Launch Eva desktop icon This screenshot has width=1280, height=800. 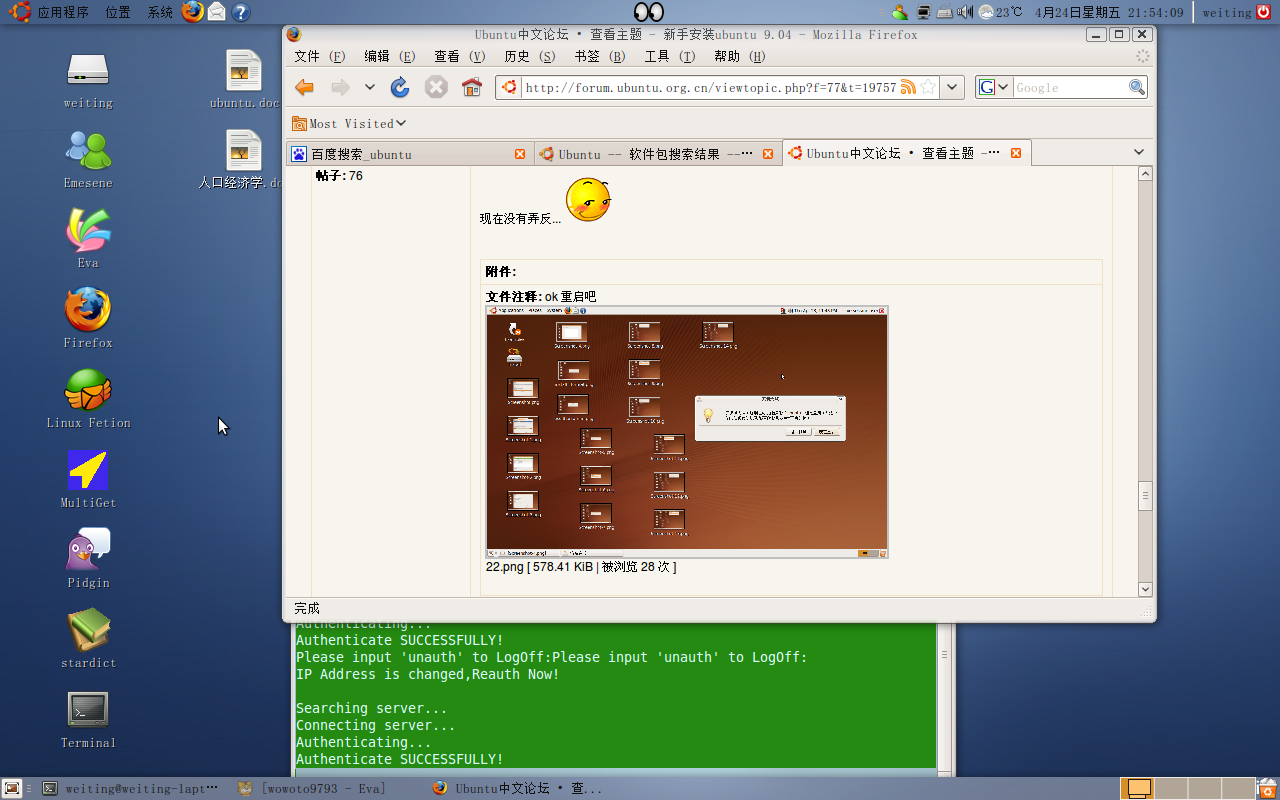click(x=88, y=238)
